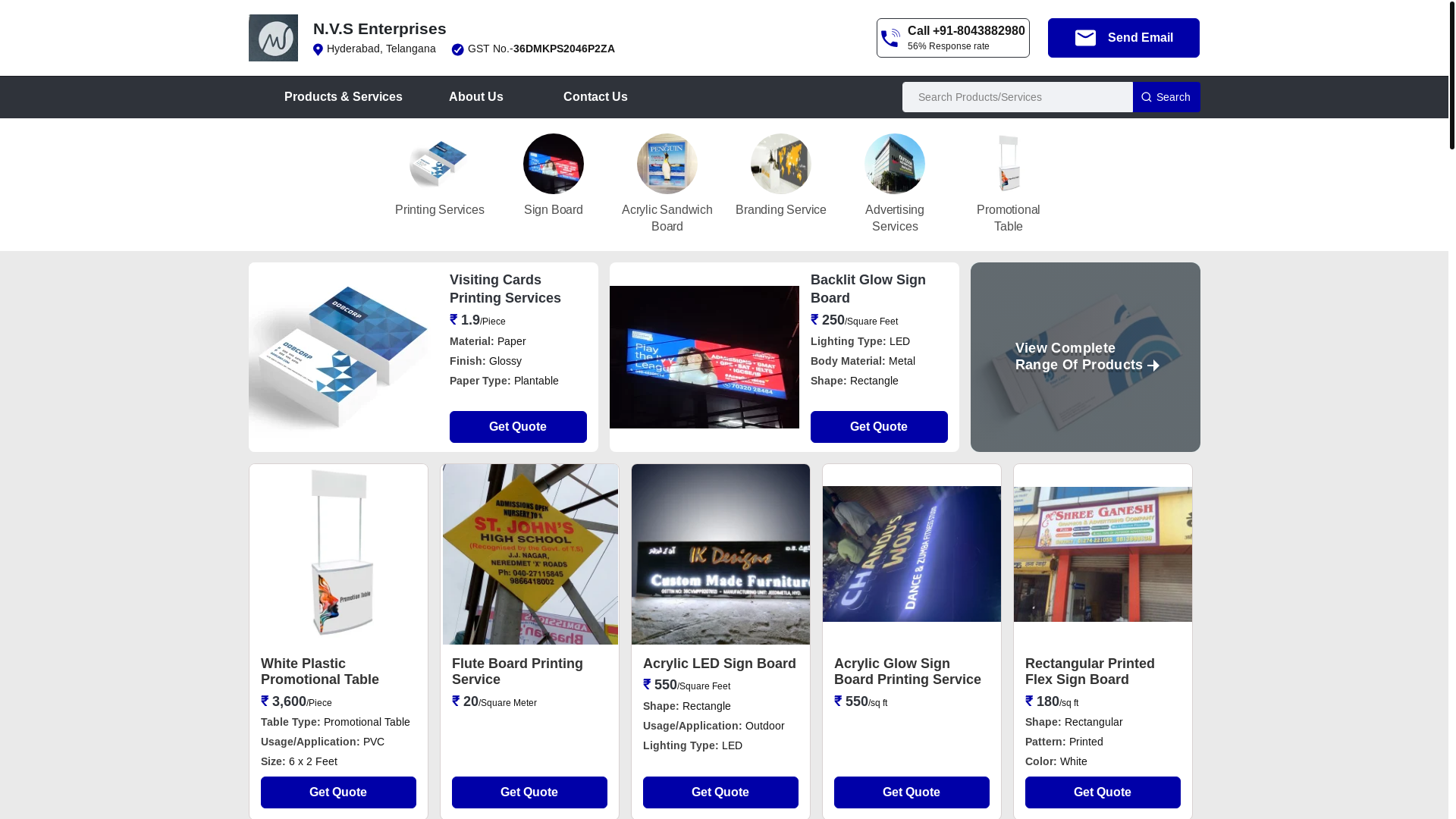Click the arrow icon in View Complete Range
Viewport: 1456px width, 819px height.
coord(1153,366)
